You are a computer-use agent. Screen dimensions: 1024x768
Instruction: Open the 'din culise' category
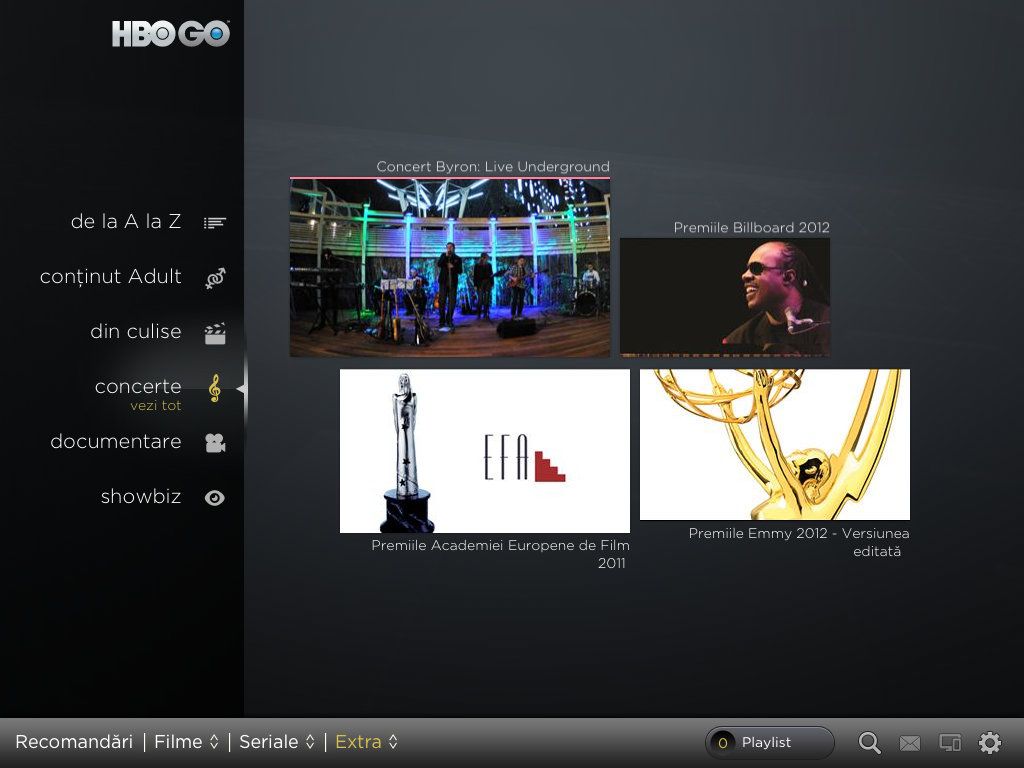[136, 332]
